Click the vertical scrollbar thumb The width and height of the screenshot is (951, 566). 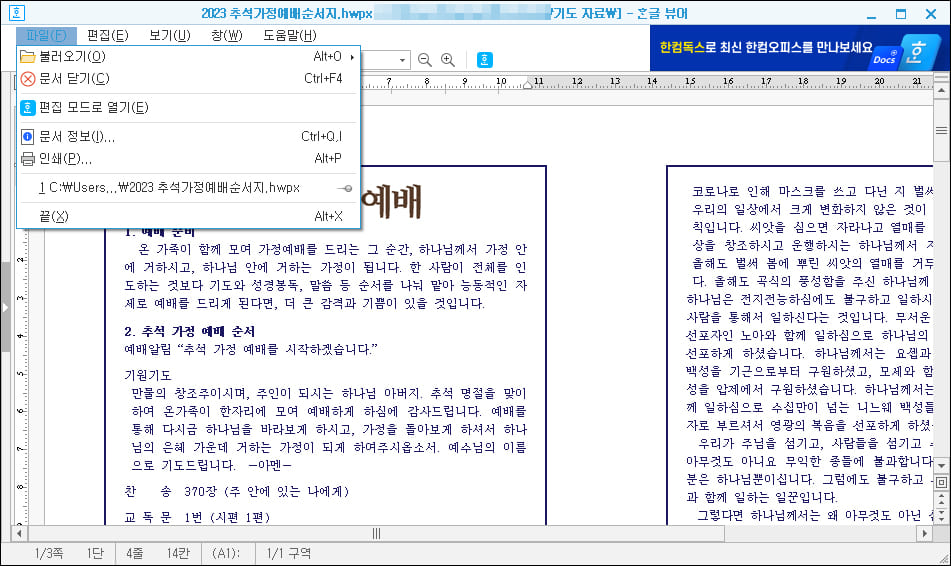click(941, 130)
